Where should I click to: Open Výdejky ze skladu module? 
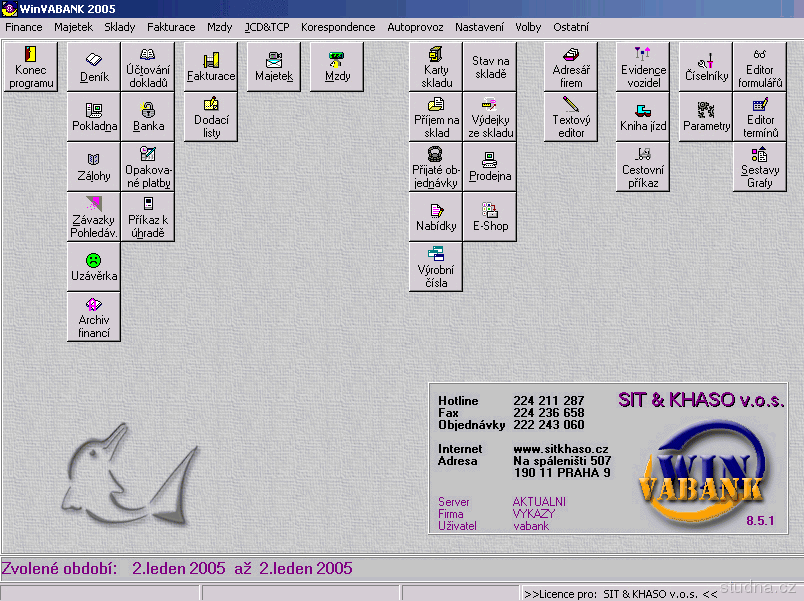pos(490,117)
